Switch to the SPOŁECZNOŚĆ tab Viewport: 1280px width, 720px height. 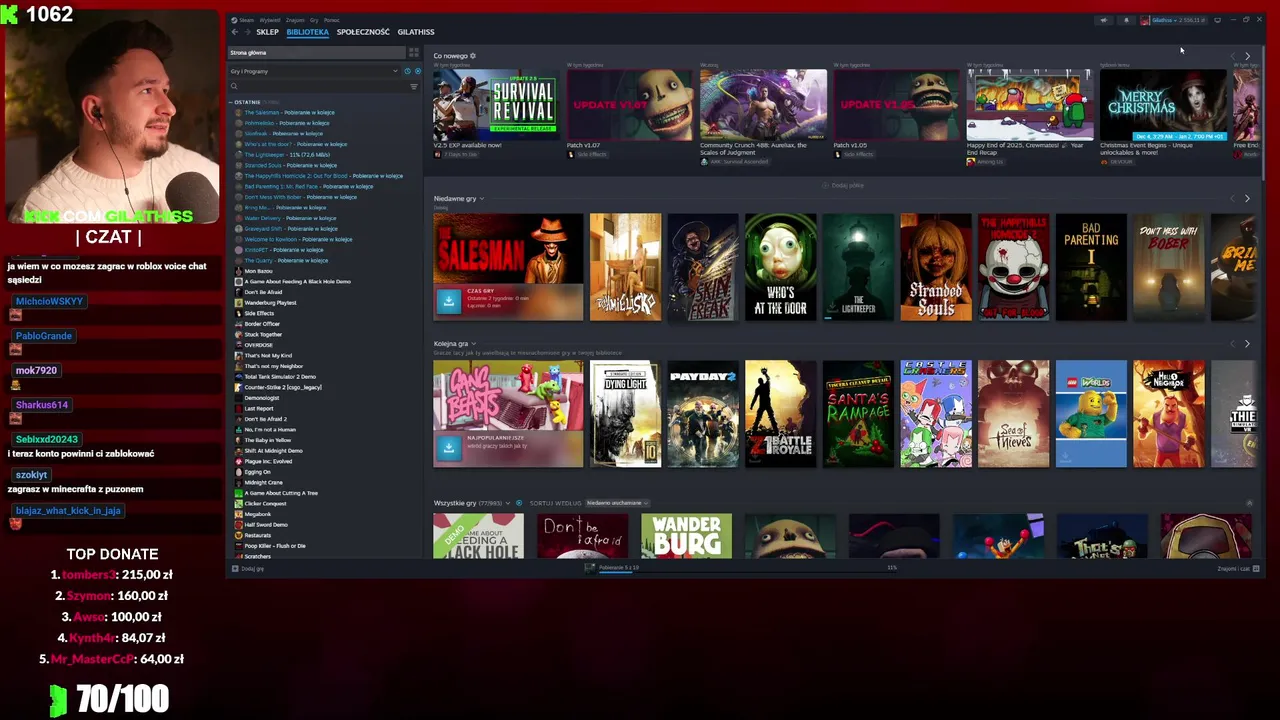(363, 32)
